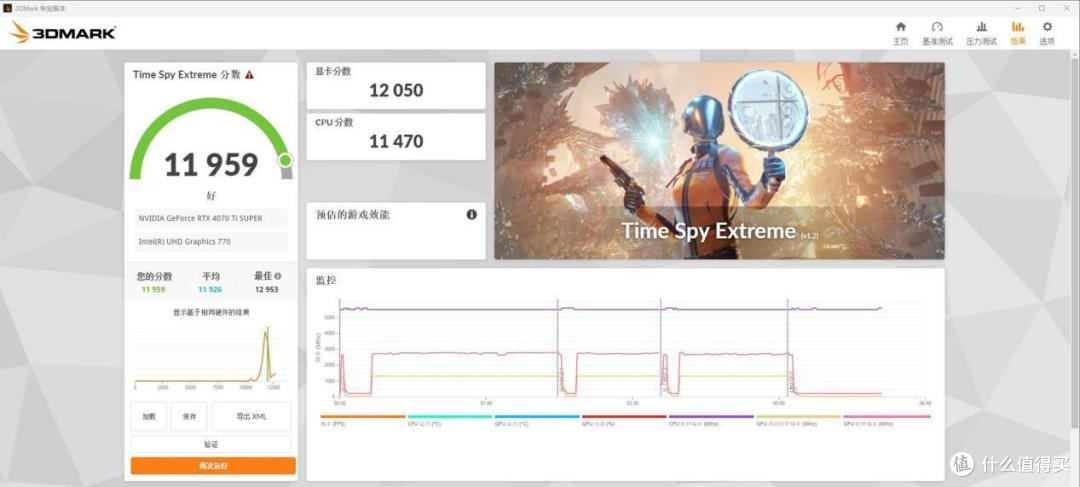Click Intel(R) UHD Graphics 770 row
The height and width of the screenshot is (487, 1080).
pos(211,242)
